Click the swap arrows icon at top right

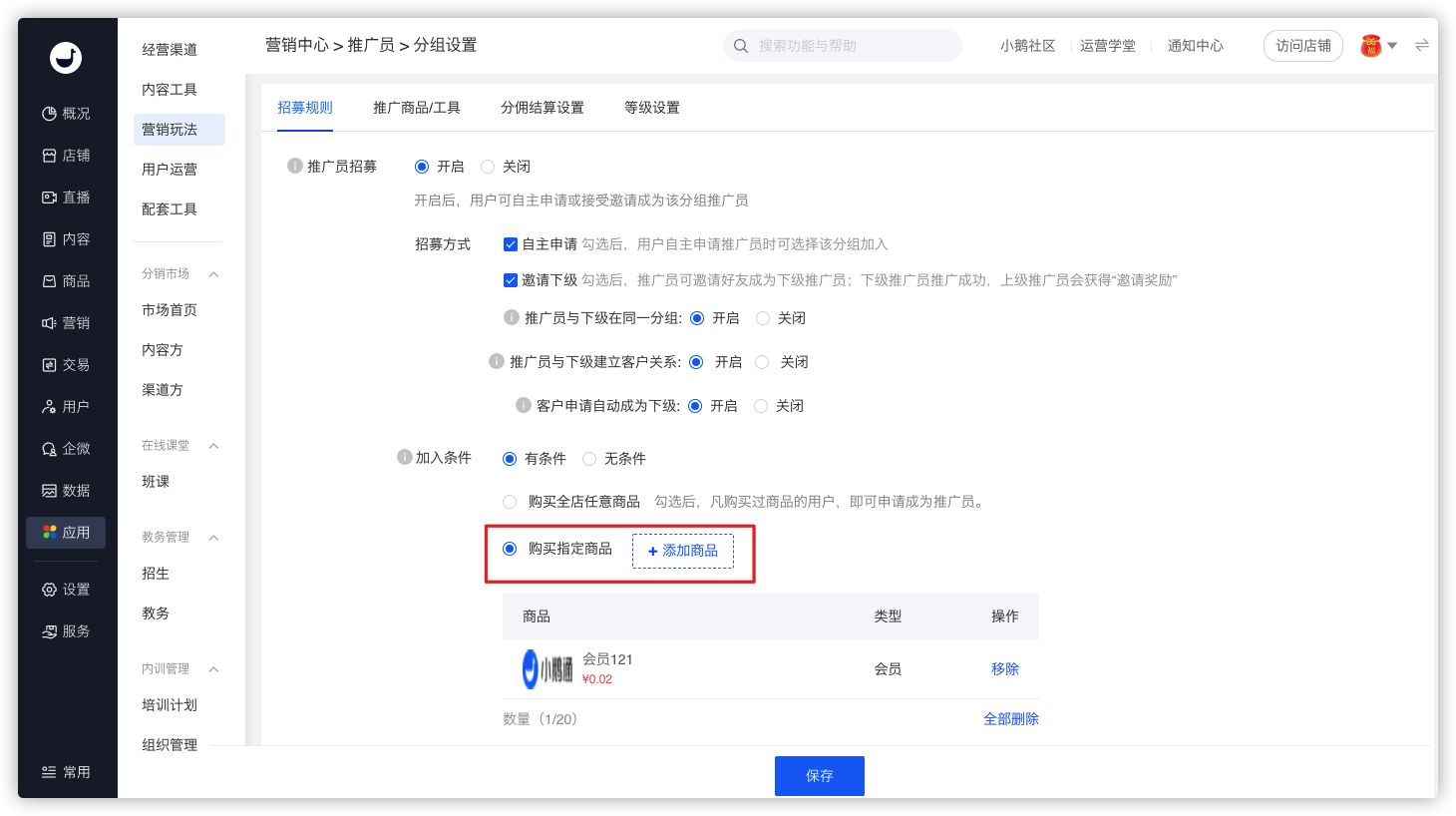pos(1422,45)
